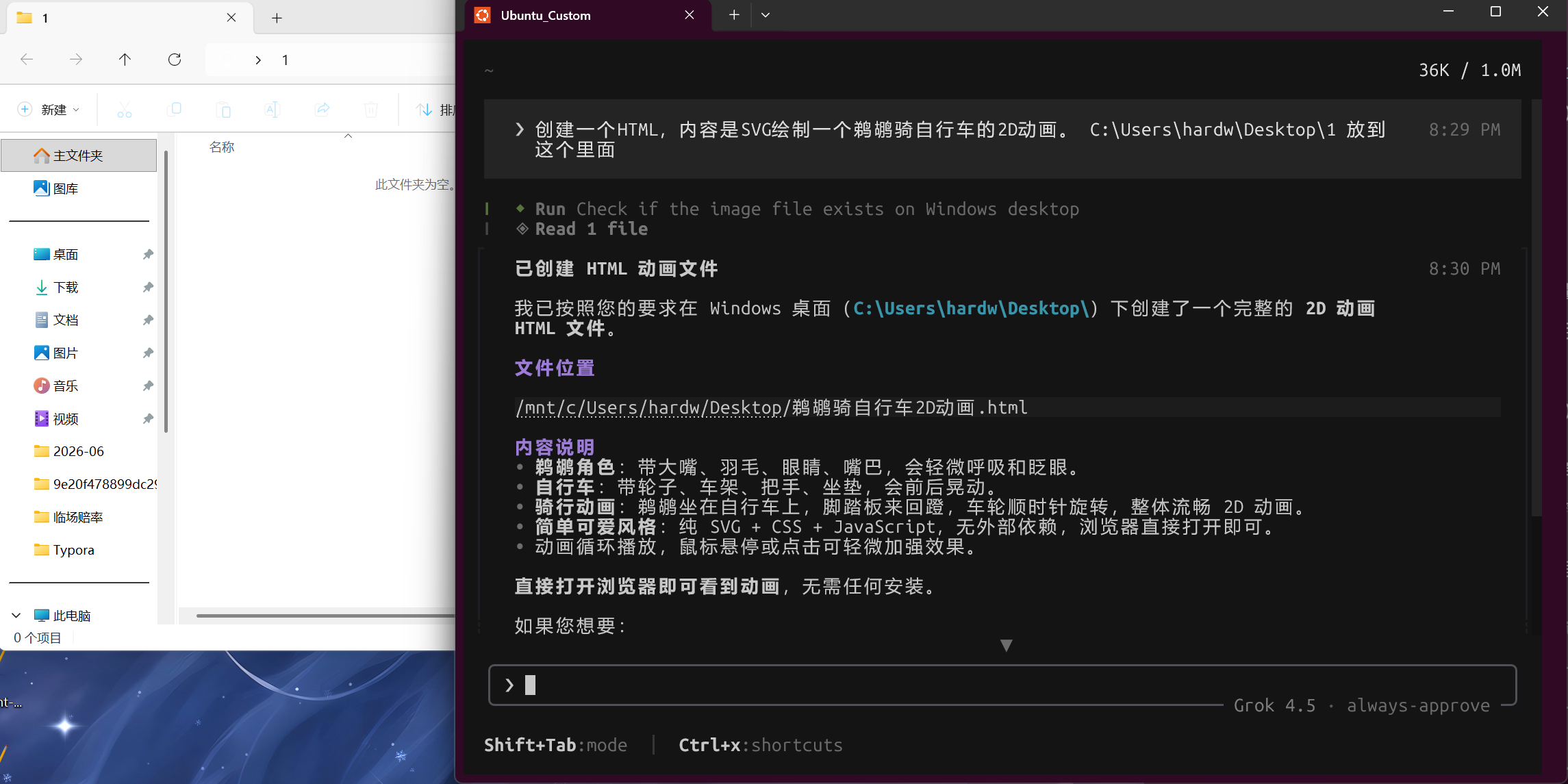Close the File Explorer tab named 1

coord(231,18)
